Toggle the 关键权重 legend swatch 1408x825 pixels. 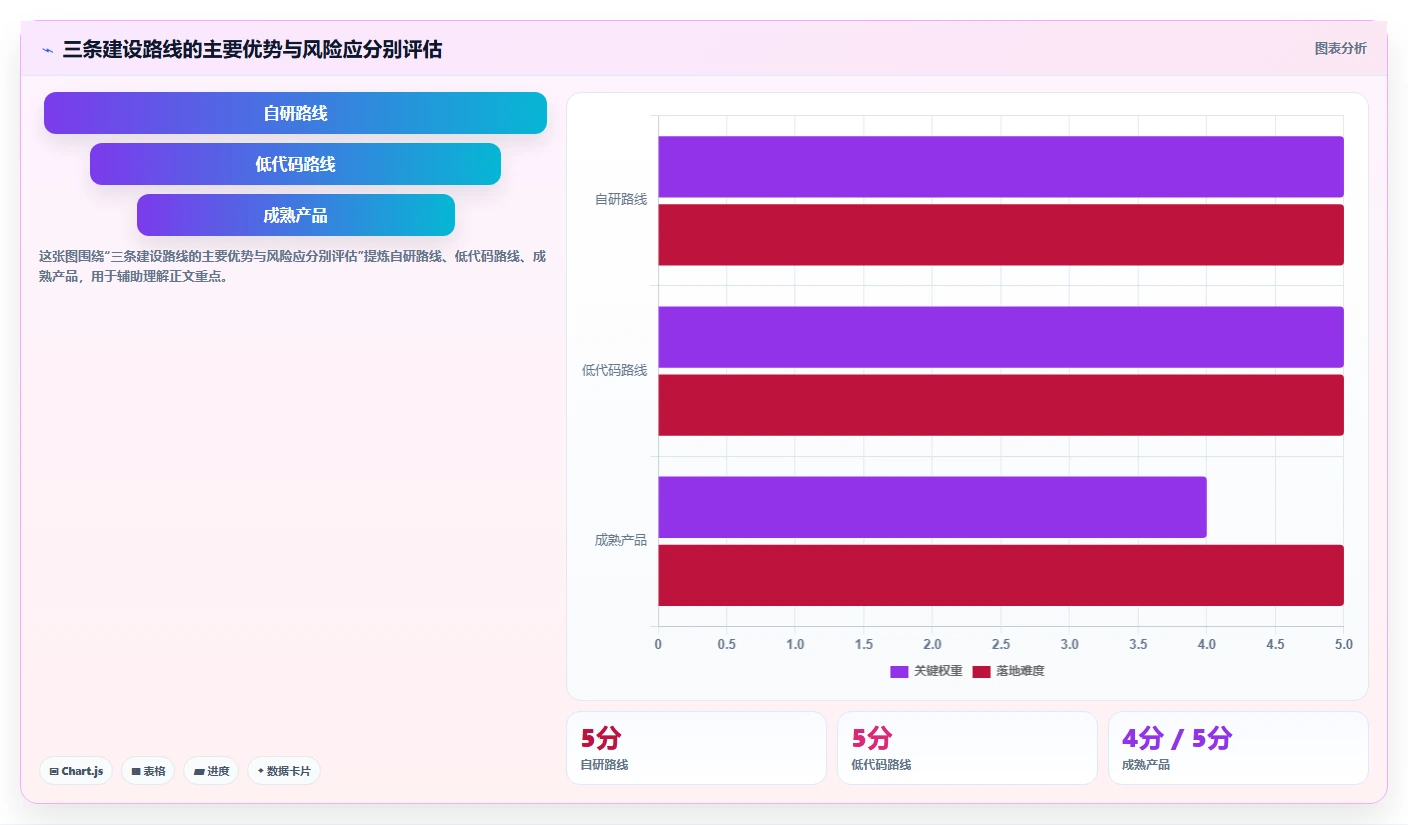[899, 671]
